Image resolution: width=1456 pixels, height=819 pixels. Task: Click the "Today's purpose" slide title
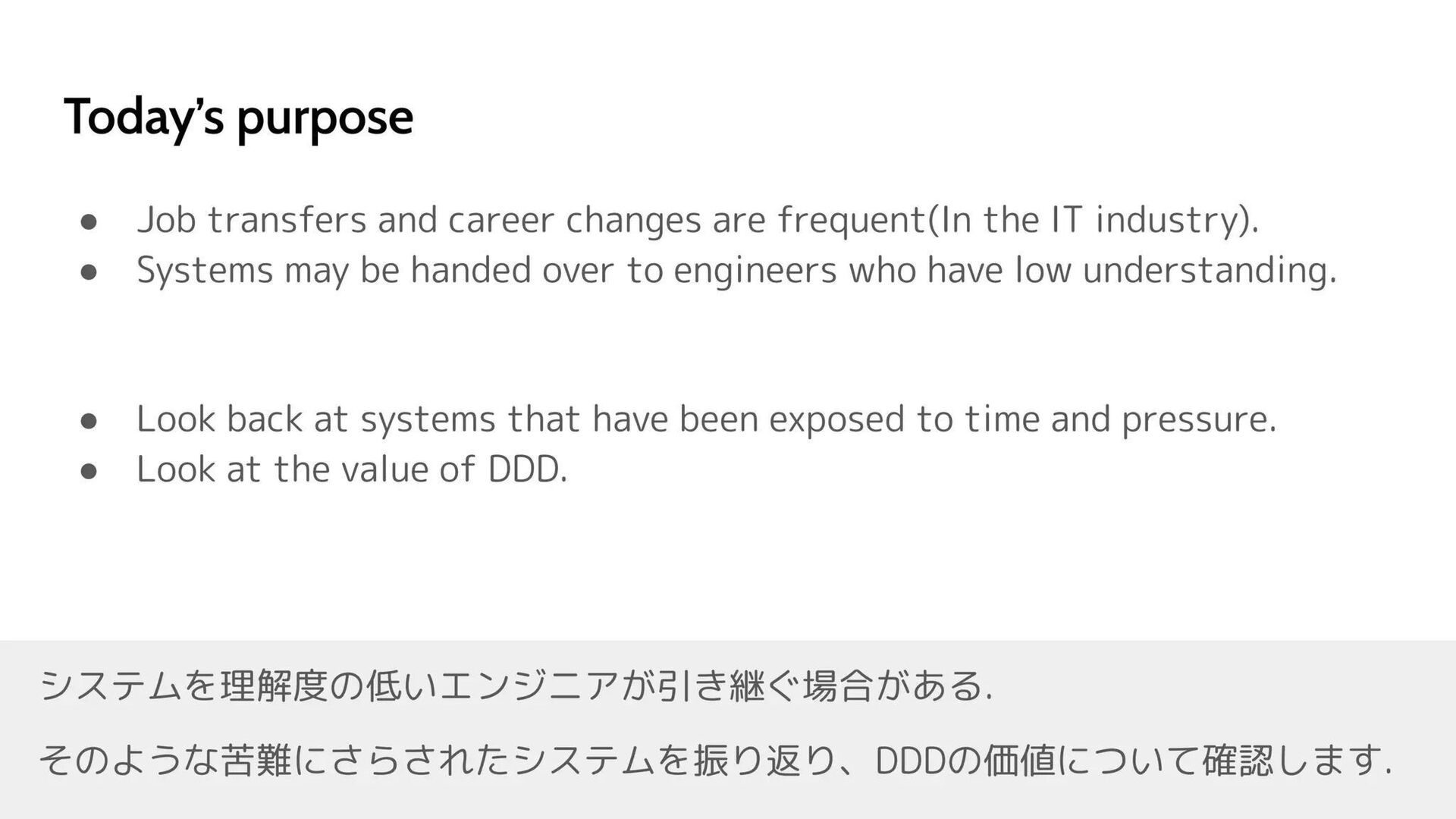pos(239,118)
